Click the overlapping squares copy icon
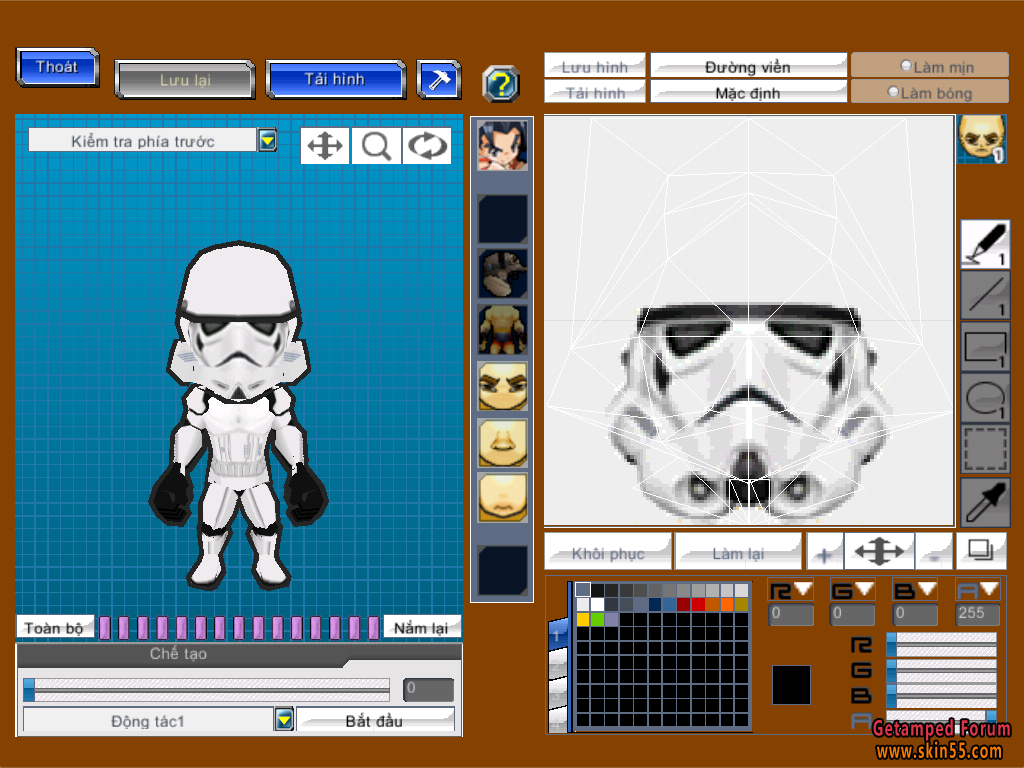This screenshot has height=768, width=1024. click(980, 551)
